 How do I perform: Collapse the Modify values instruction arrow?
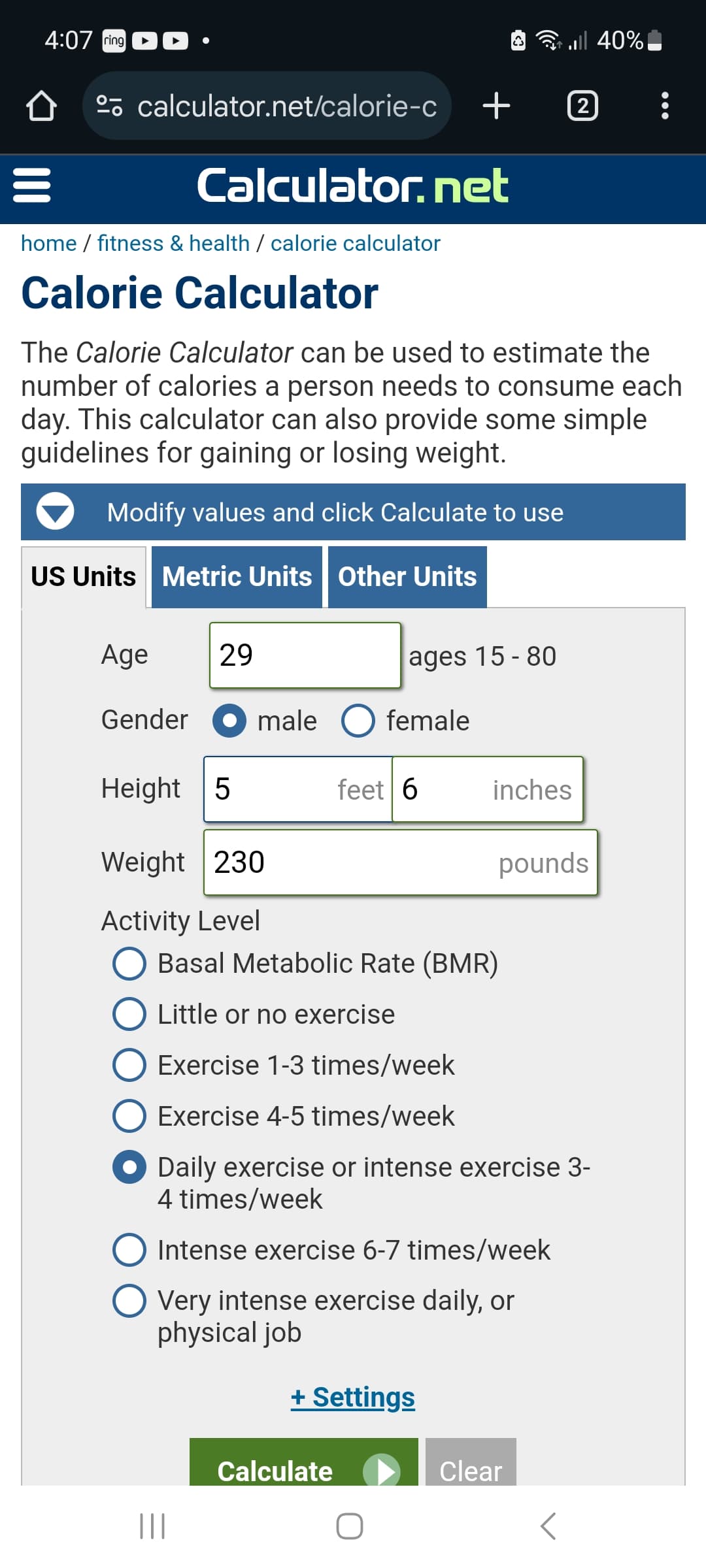pos(55,512)
